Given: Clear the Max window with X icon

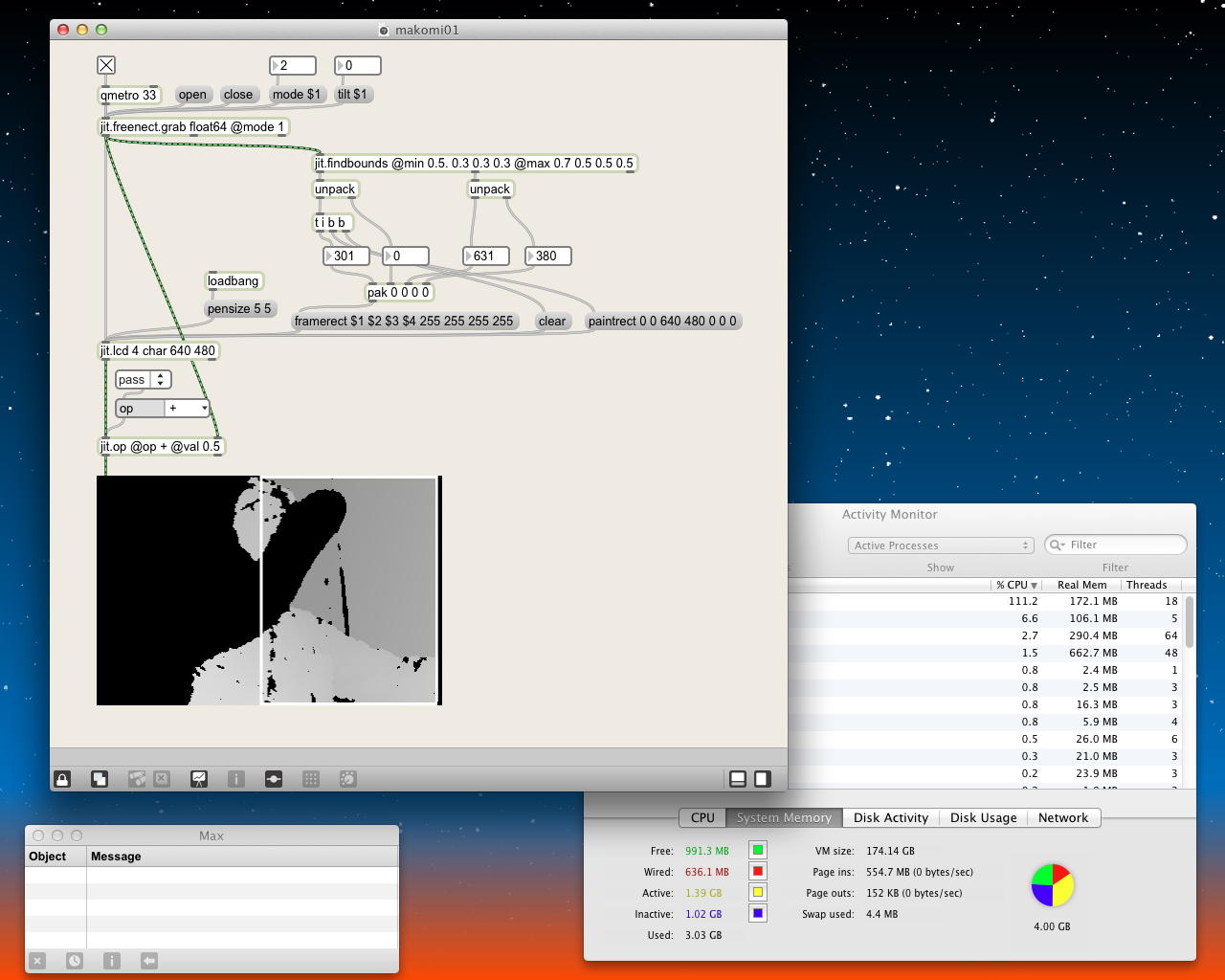Looking at the screenshot, I should 37,961.
